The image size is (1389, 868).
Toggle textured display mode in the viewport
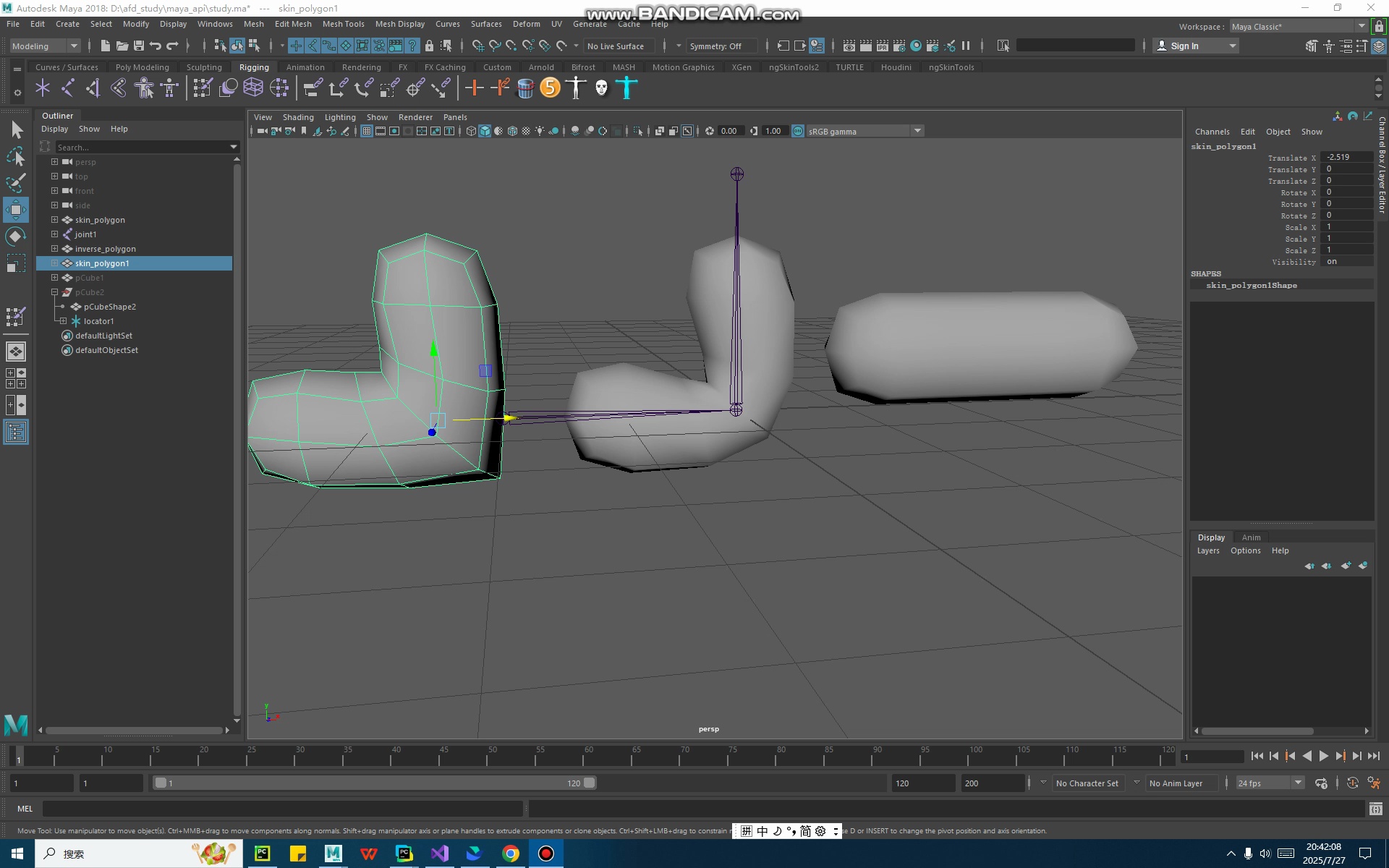(512, 131)
